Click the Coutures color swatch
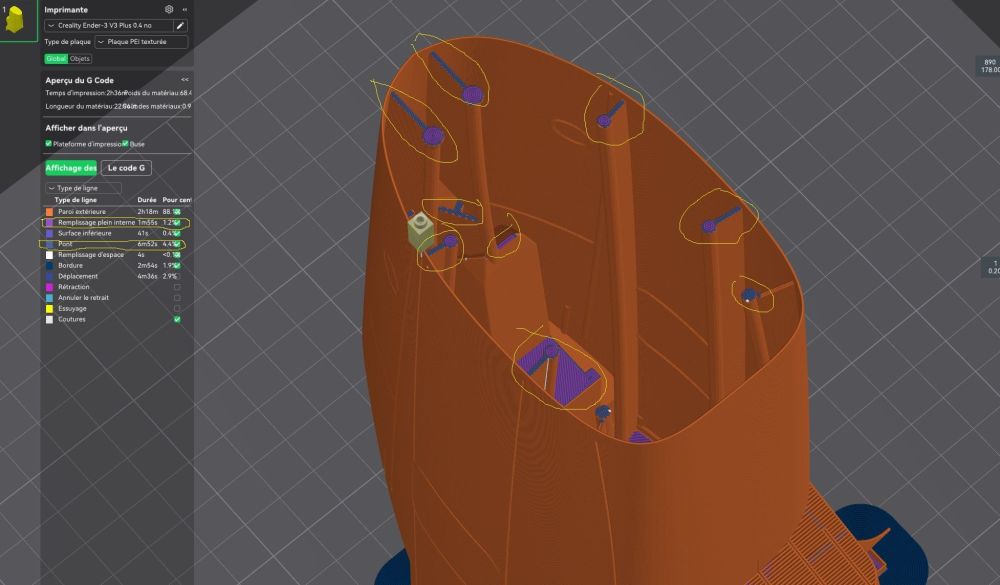1000x585 pixels. click(x=50, y=320)
